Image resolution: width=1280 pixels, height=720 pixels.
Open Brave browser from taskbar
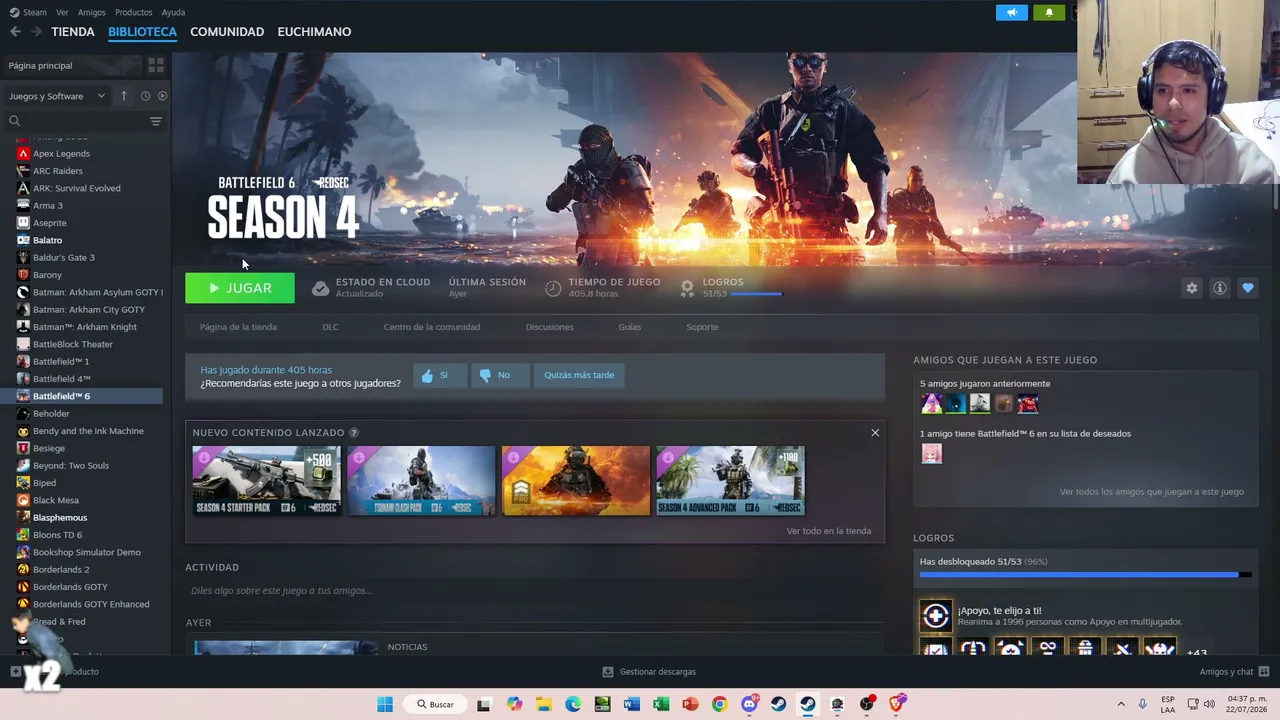(897, 704)
